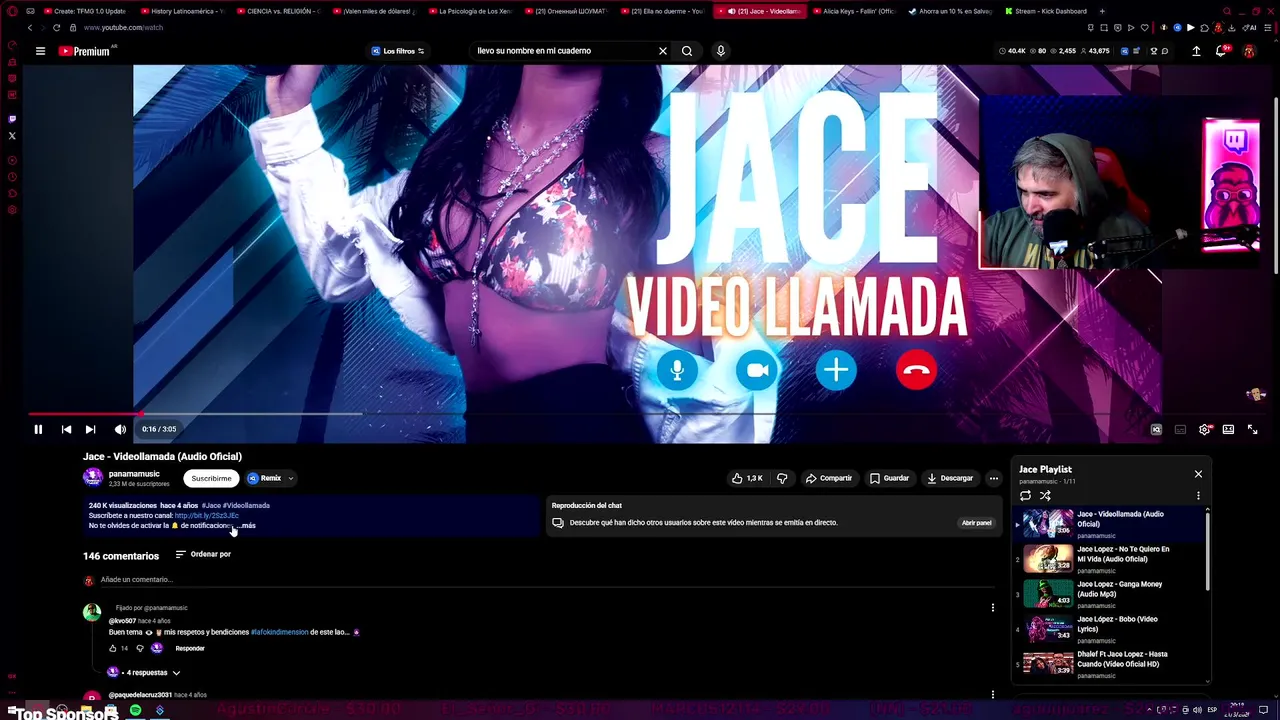Viewport: 1280px width, 720px height.
Task: Open options menu for @paquedelacruz3031 comment
Action: (x=992, y=694)
